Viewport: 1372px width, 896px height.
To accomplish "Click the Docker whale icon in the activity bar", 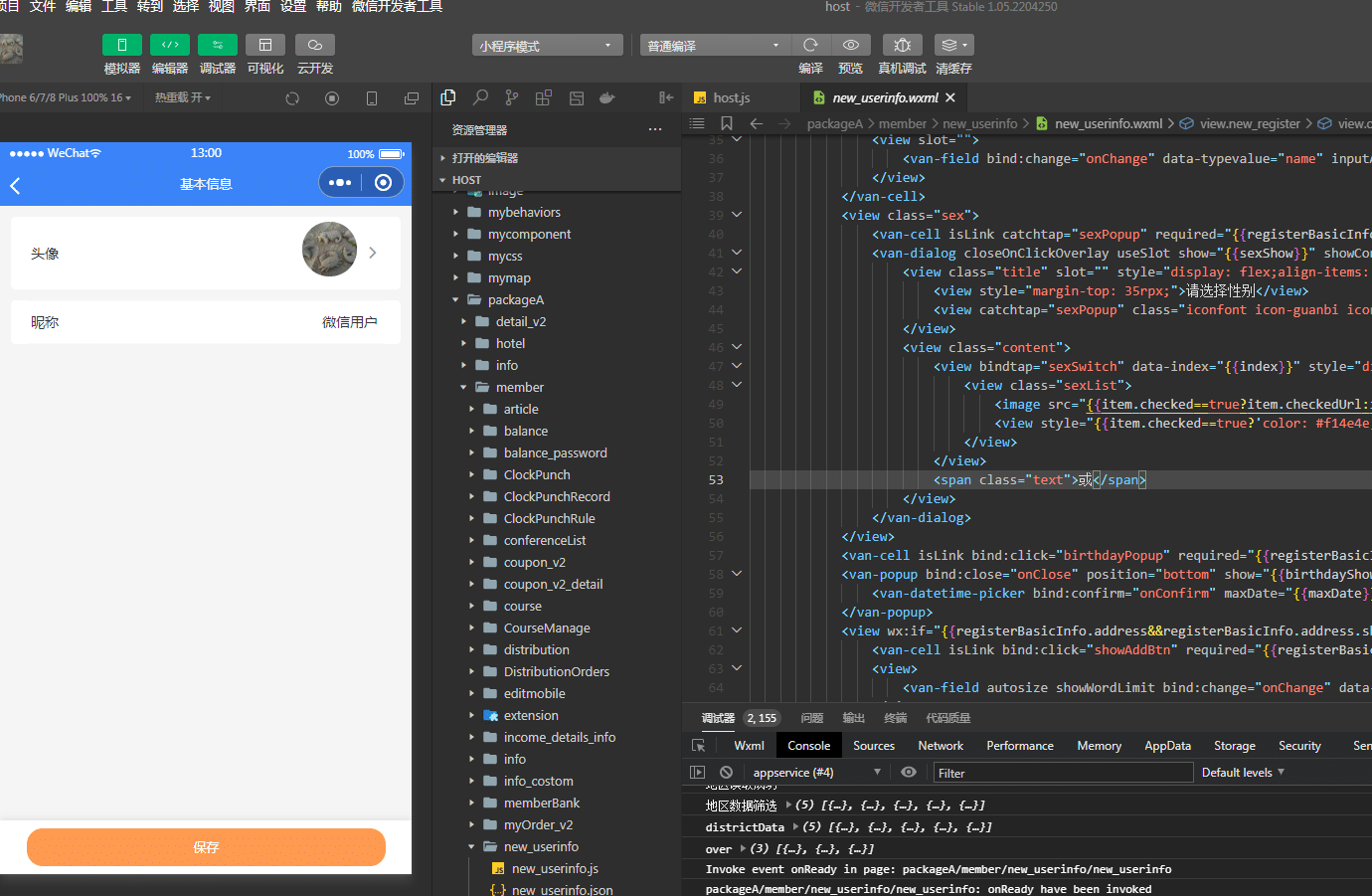I will click(606, 97).
